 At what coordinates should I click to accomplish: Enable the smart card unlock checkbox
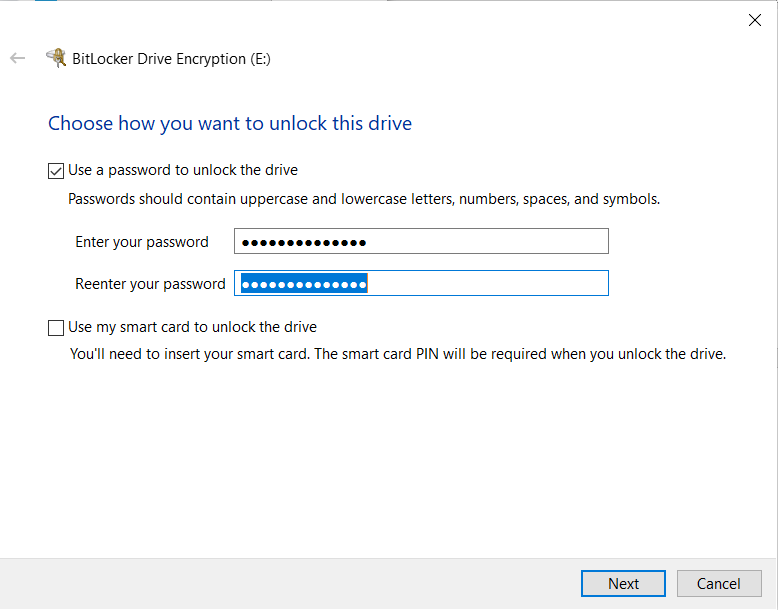tap(56, 327)
